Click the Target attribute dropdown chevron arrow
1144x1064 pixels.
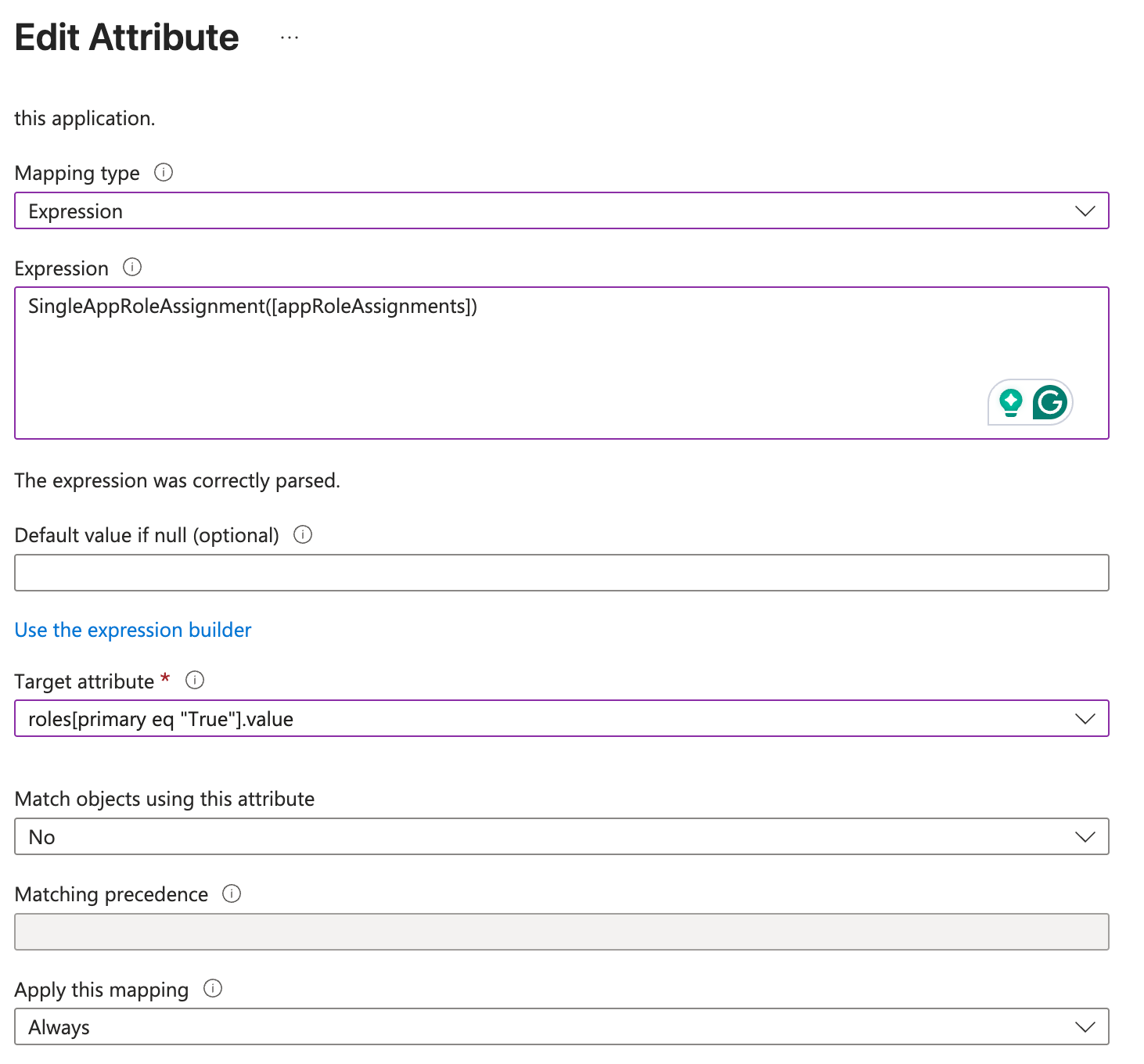click(x=1085, y=719)
